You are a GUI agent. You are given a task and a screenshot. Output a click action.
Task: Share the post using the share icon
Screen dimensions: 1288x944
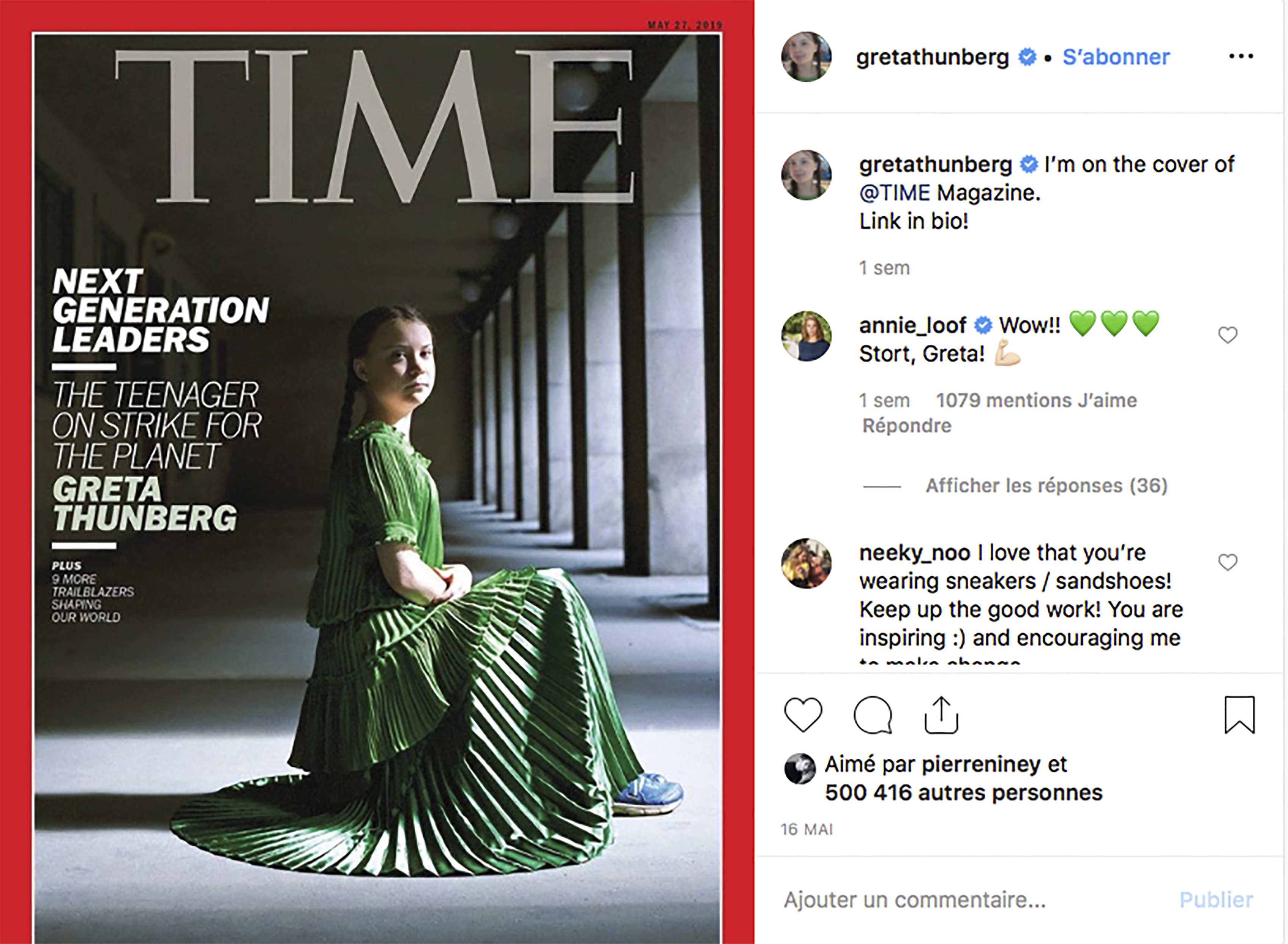[941, 715]
